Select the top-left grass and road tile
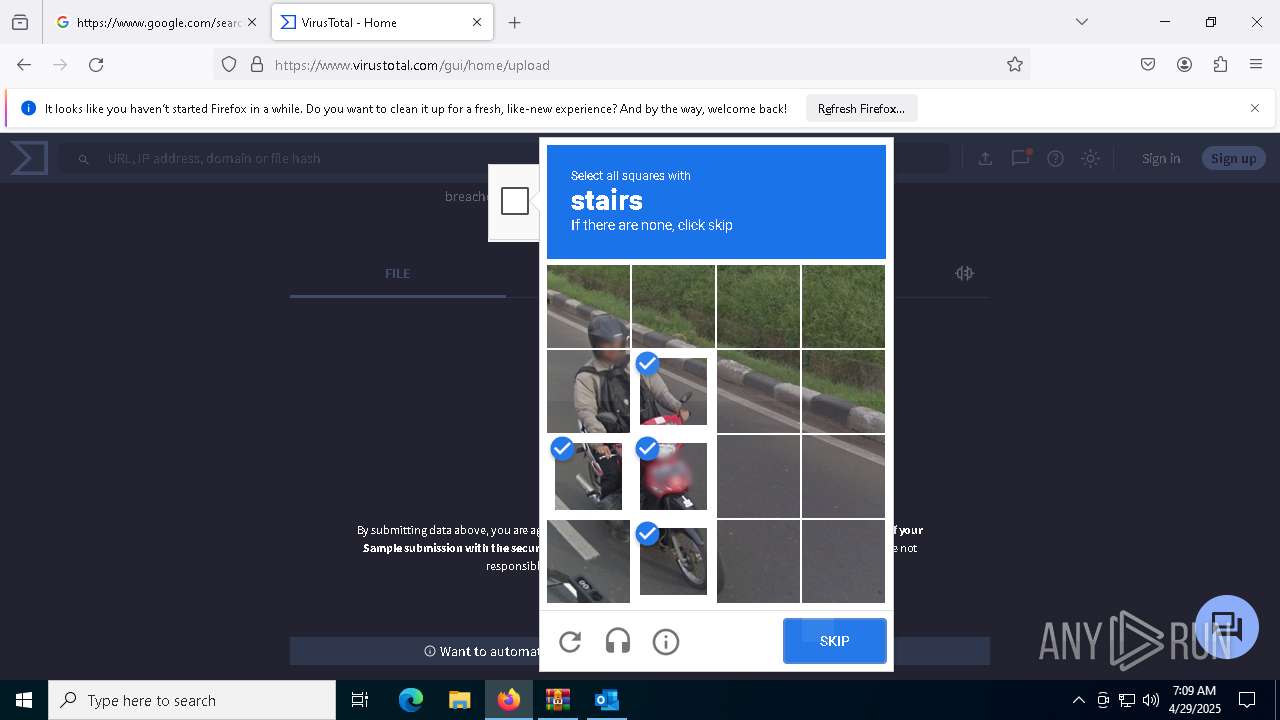The image size is (1280, 720). coord(588,306)
